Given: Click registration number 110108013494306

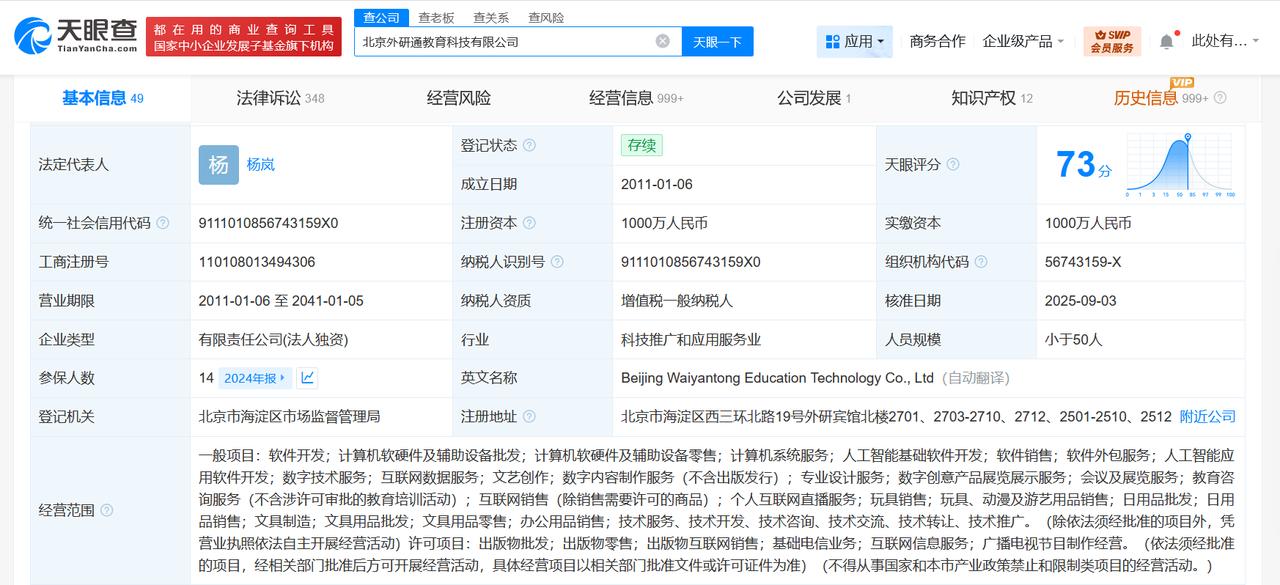Looking at the screenshot, I should 257,262.
